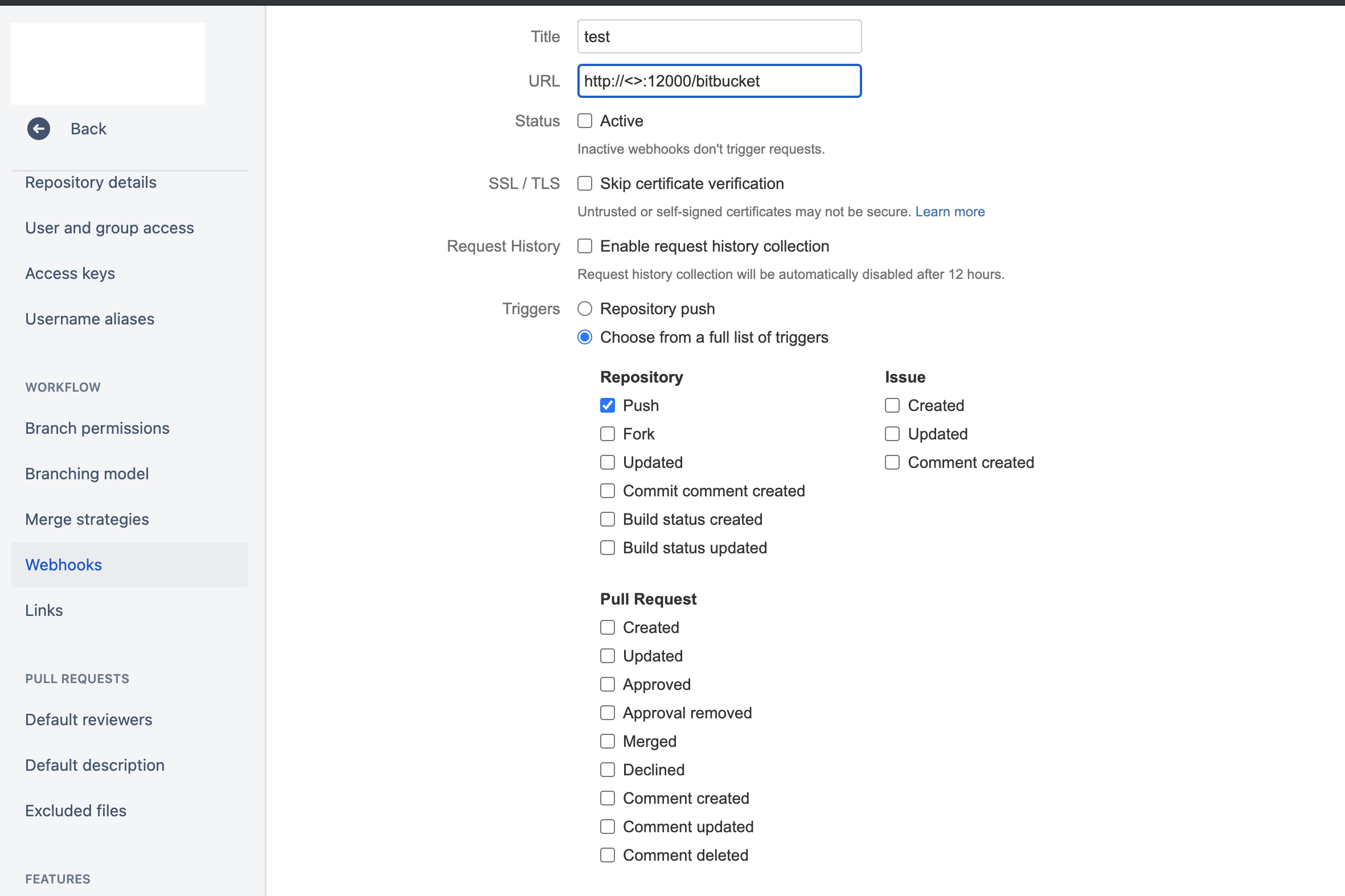
Task: Check the Build status created checkbox
Action: click(x=608, y=518)
